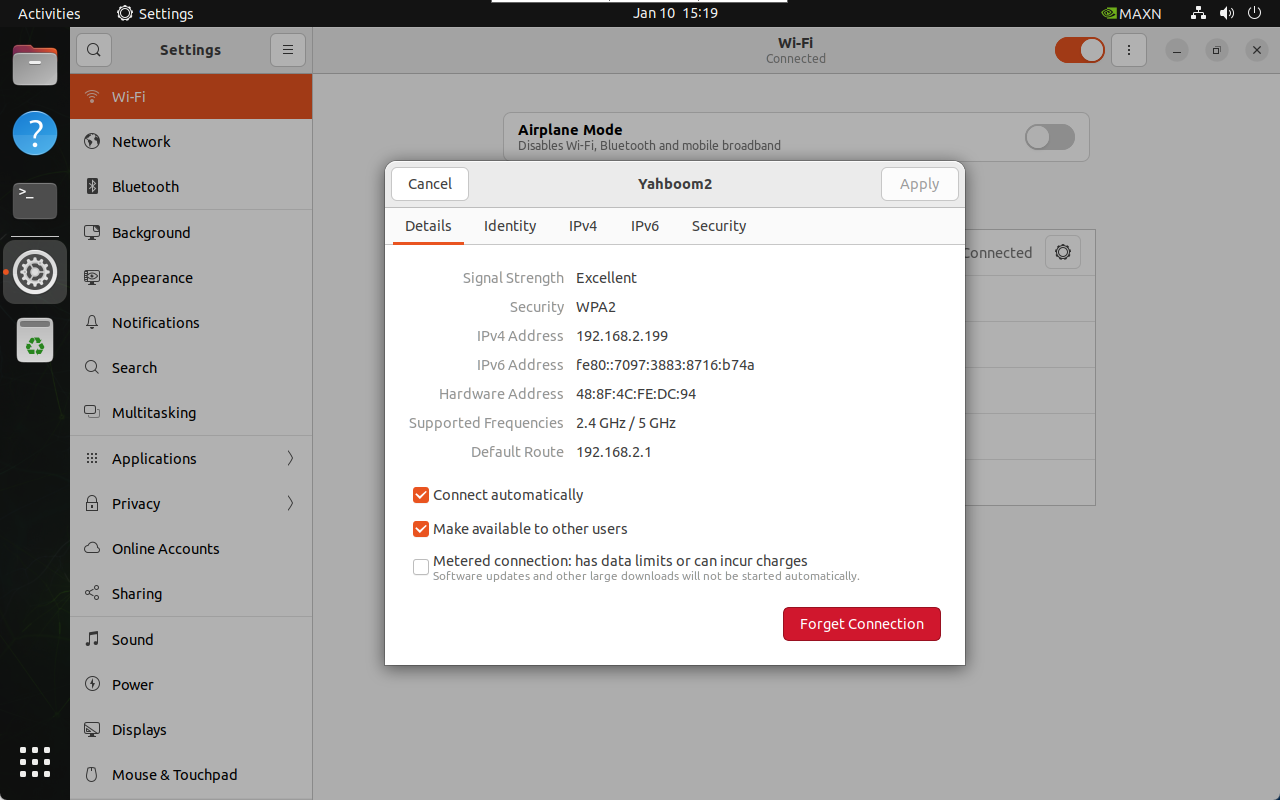Click the Forget Connection button
The height and width of the screenshot is (800, 1280).
coord(861,624)
